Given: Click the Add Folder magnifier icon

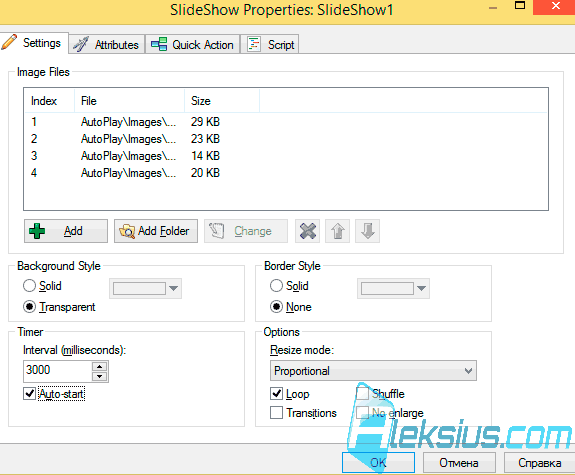Looking at the screenshot, I should pos(127,231).
